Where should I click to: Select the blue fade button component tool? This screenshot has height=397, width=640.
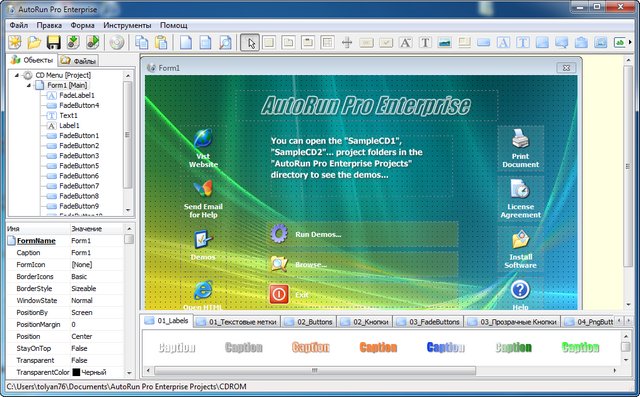click(x=484, y=42)
